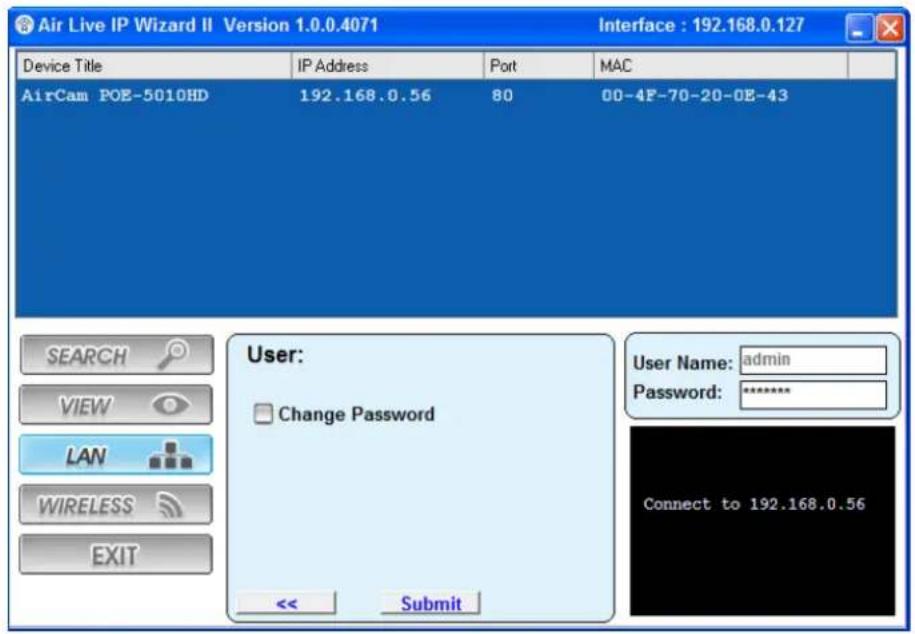The image size is (915, 634).
Task: Focus the User Name input field
Action: [x=813, y=360]
